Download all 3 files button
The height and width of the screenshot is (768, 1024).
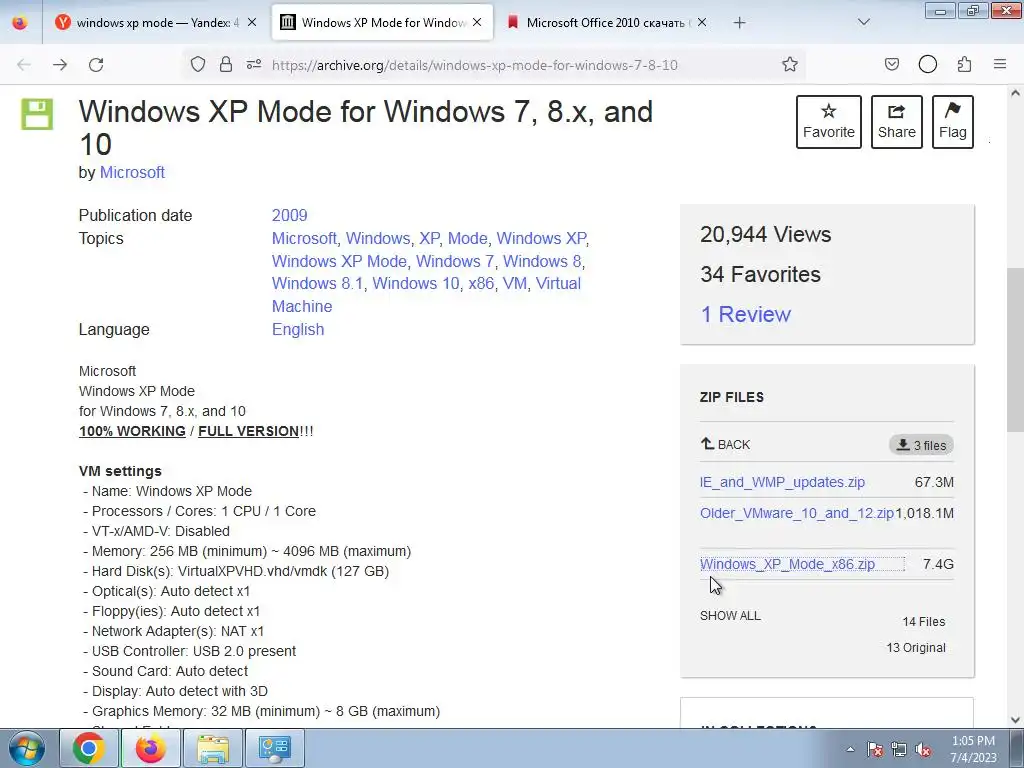(x=921, y=445)
